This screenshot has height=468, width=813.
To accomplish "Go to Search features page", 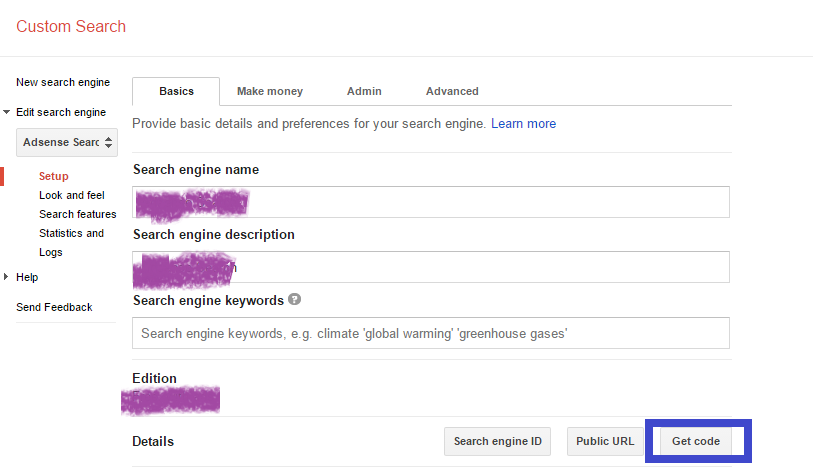I will 77,214.
